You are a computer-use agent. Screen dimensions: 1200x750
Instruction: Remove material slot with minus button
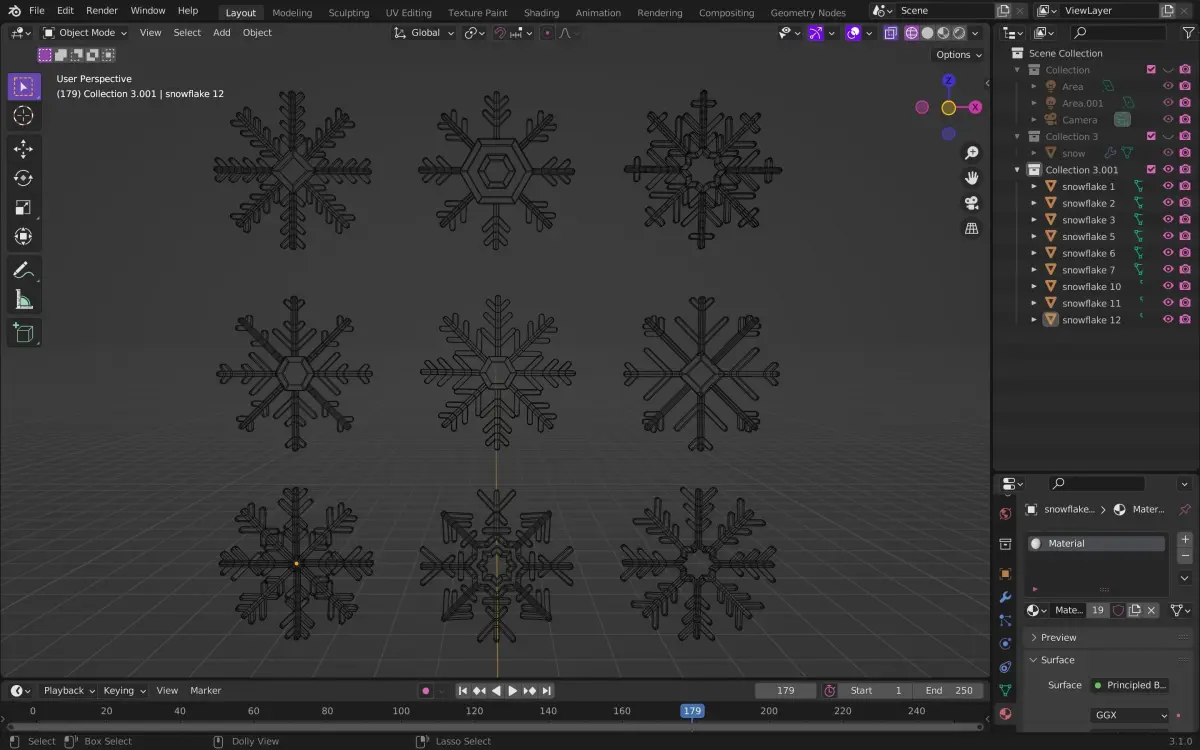[x=1185, y=556]
